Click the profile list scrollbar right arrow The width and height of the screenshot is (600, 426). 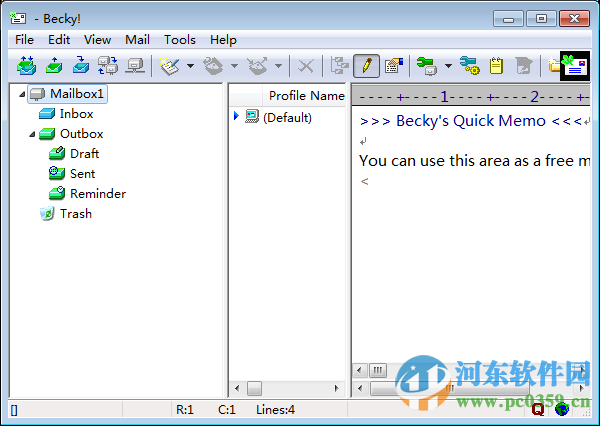click(x=336, y=388)
